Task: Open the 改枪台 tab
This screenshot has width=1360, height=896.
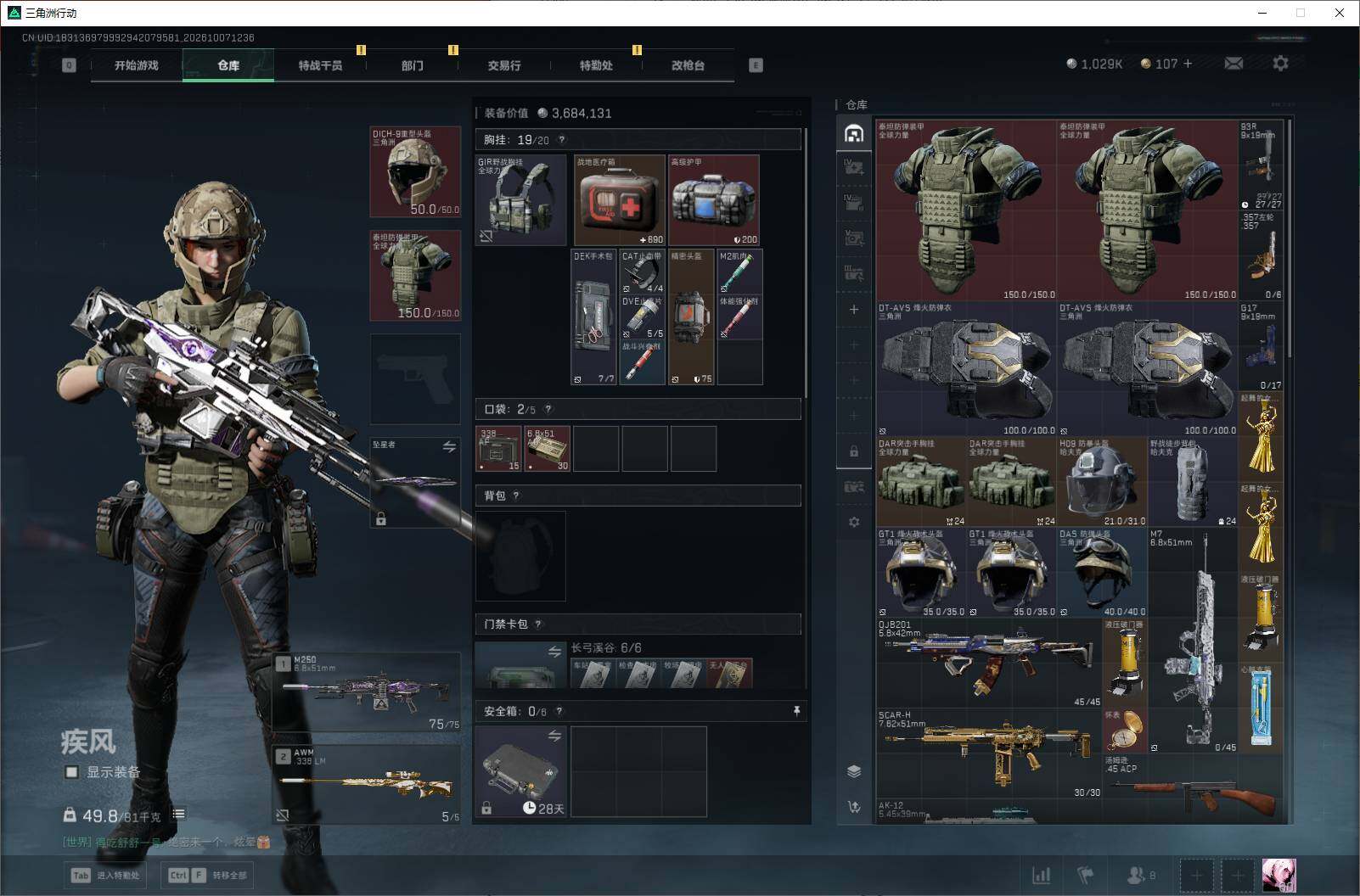Action: pos(688,65)
